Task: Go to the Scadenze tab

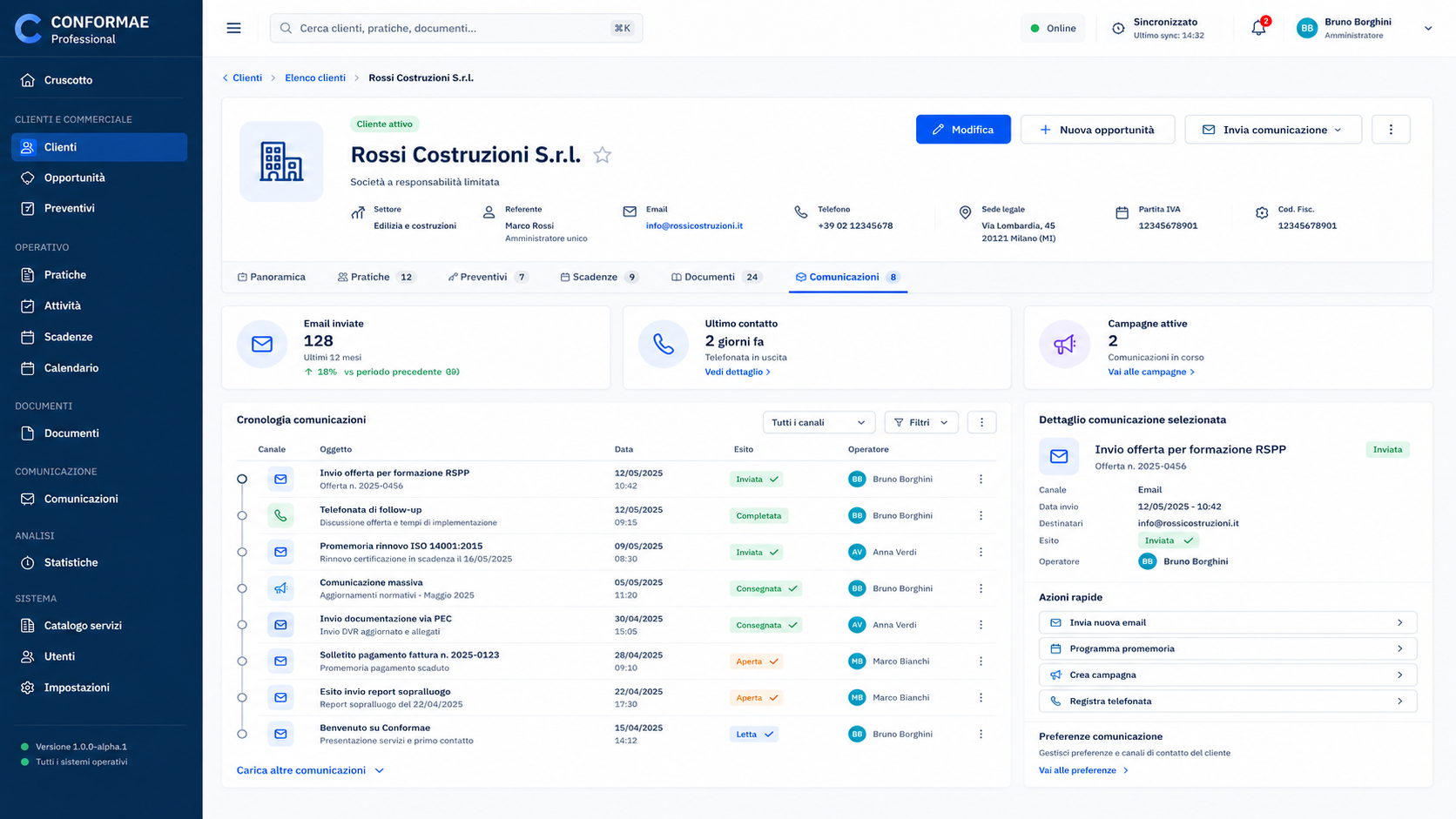Action: (599, 278)
